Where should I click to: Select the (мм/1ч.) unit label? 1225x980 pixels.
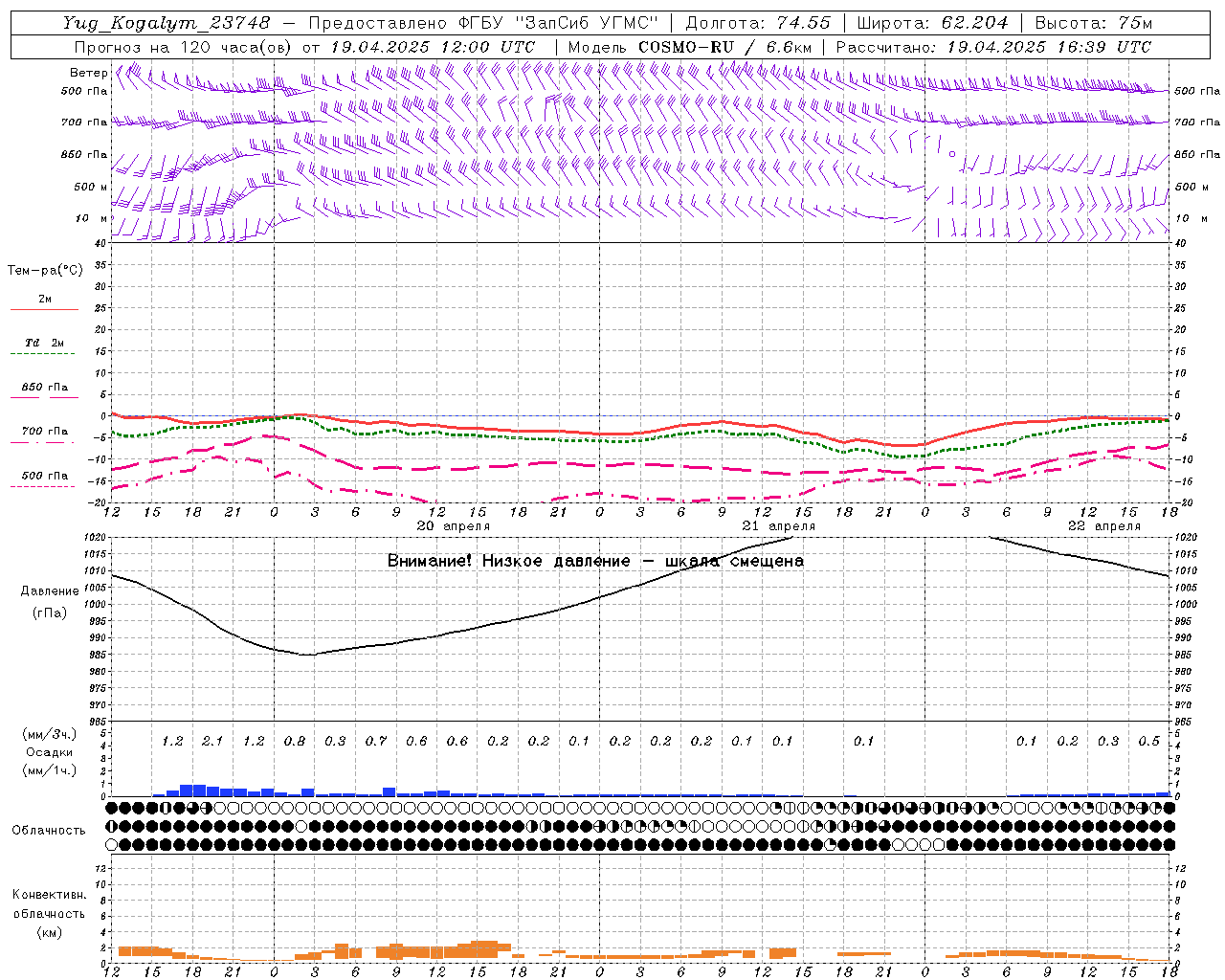(49, 770)
